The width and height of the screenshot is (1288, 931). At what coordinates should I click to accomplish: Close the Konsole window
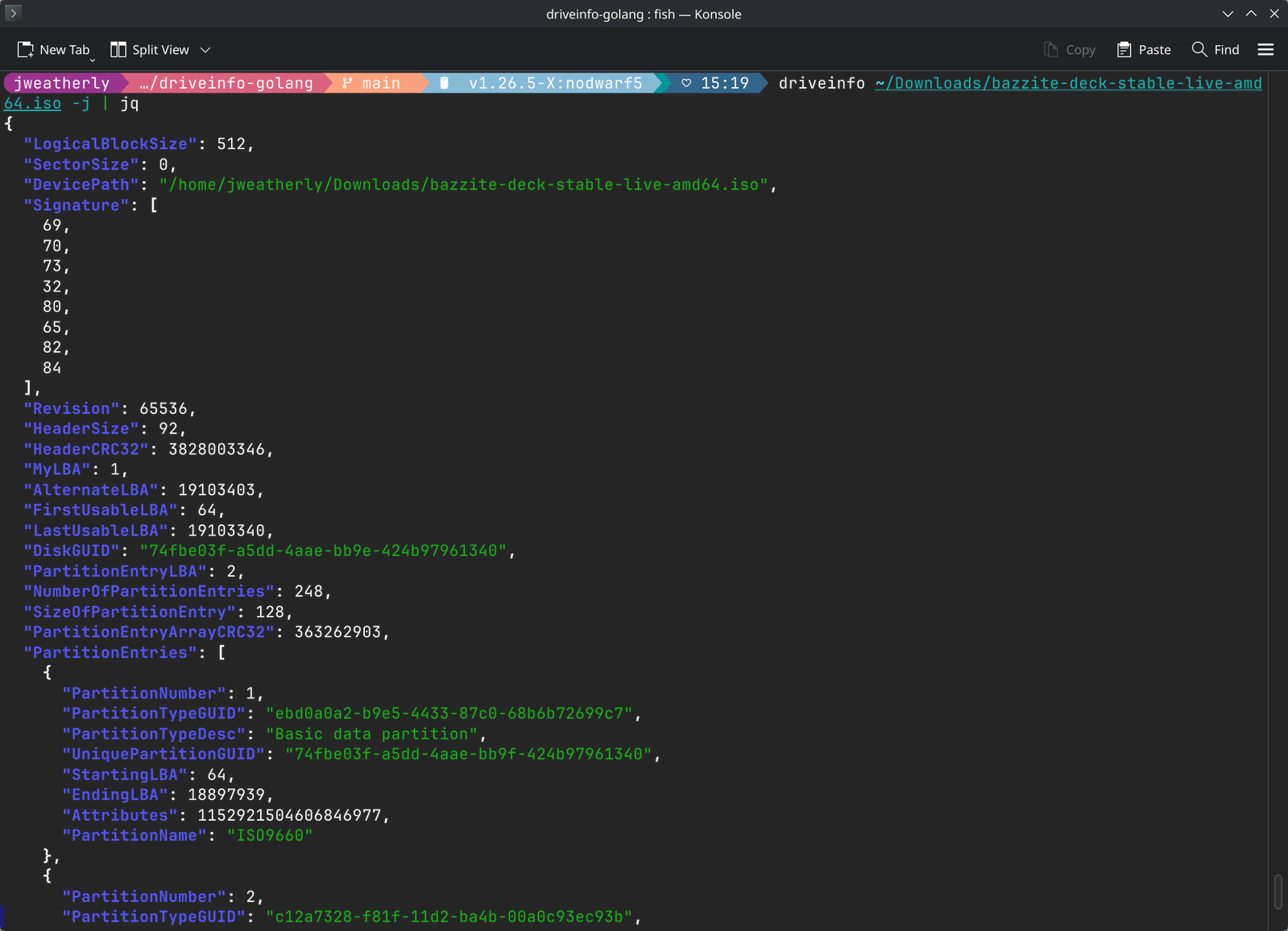point(1274,14)
